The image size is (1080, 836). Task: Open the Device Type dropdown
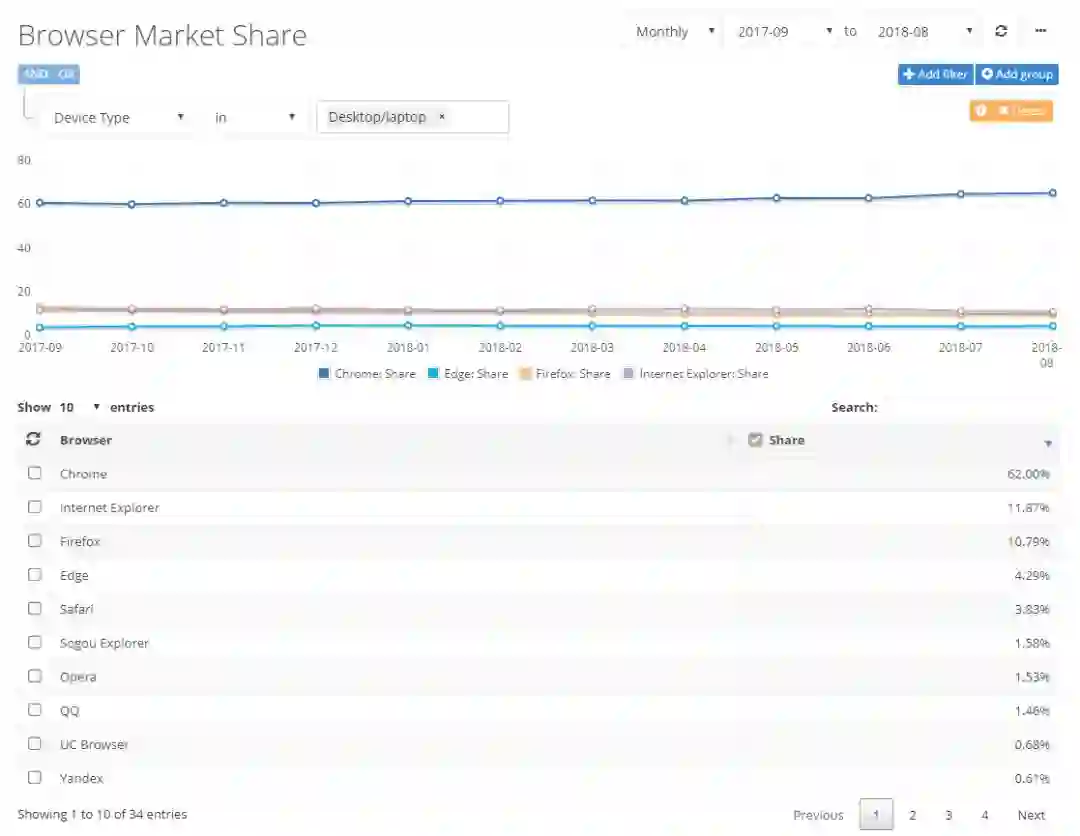point(118,118)
